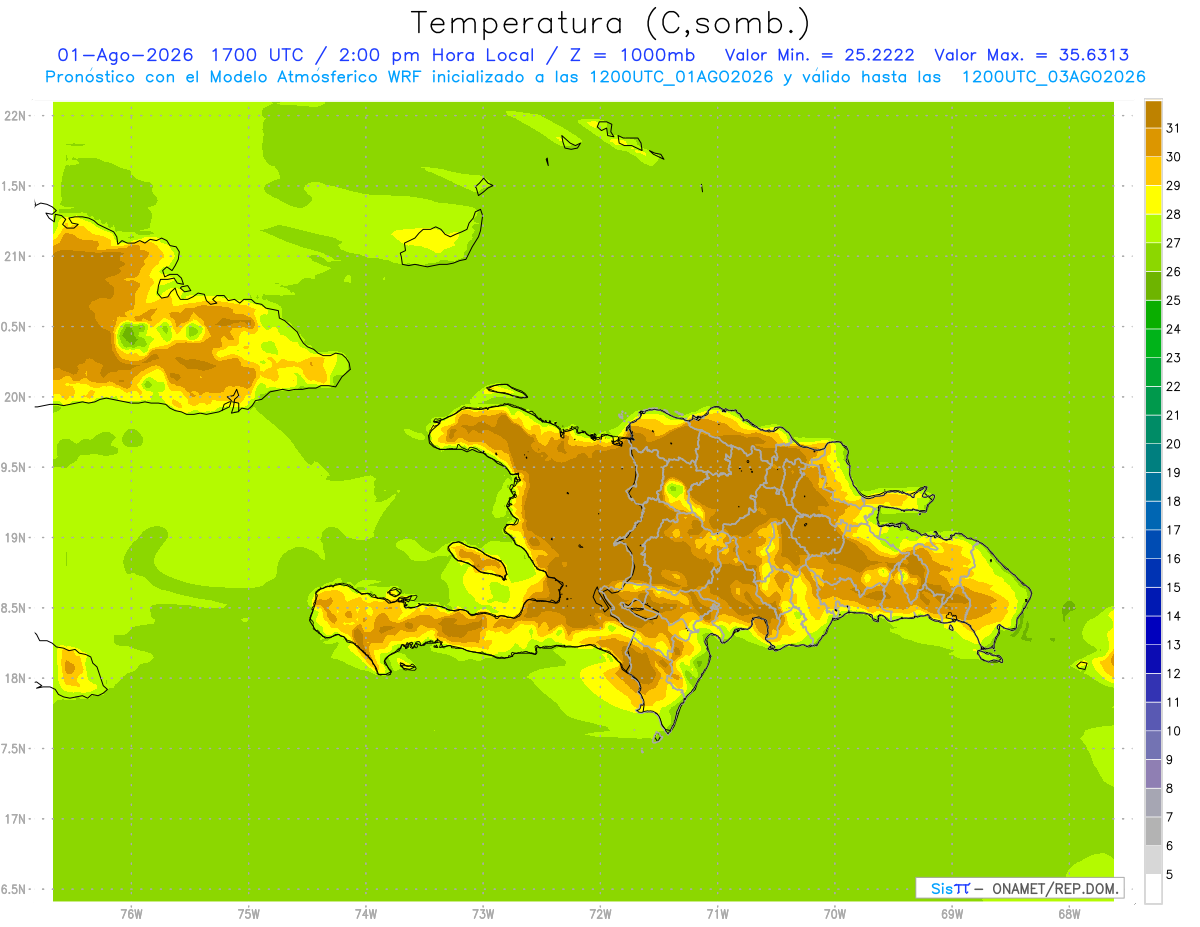Image resolution: width=1200 pixels, height=927 pixels.
Task: Click the "Valor Min. = 25.2222" readout
Action: coord(820,55)
